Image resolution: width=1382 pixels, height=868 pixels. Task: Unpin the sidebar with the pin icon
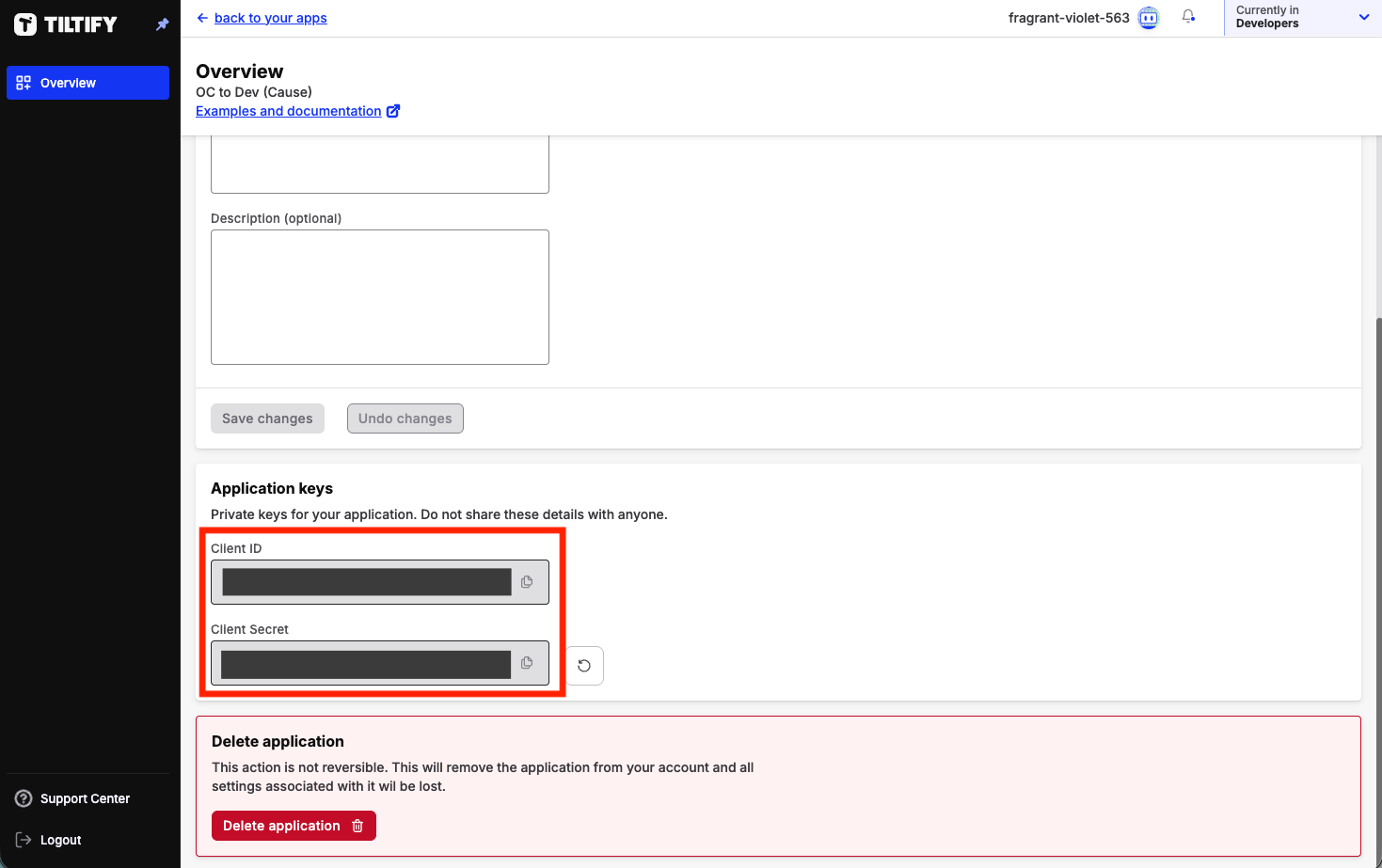[162, 24]
